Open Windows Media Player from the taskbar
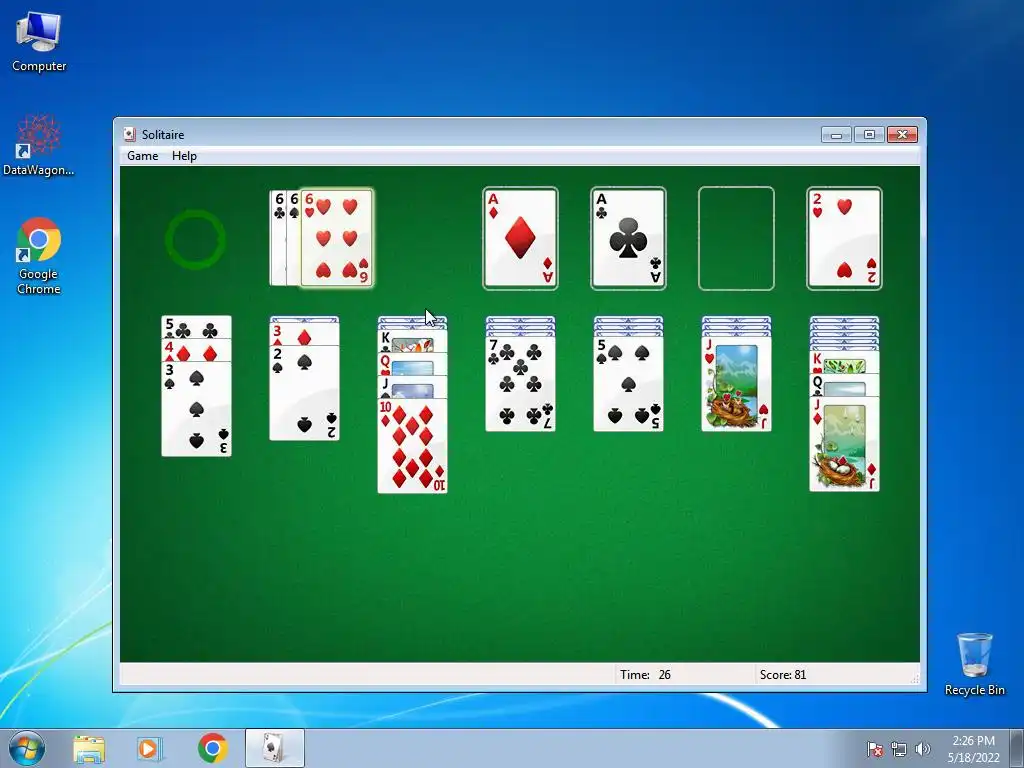Screen dimensions: 1024x768 [x=150, y=748]
